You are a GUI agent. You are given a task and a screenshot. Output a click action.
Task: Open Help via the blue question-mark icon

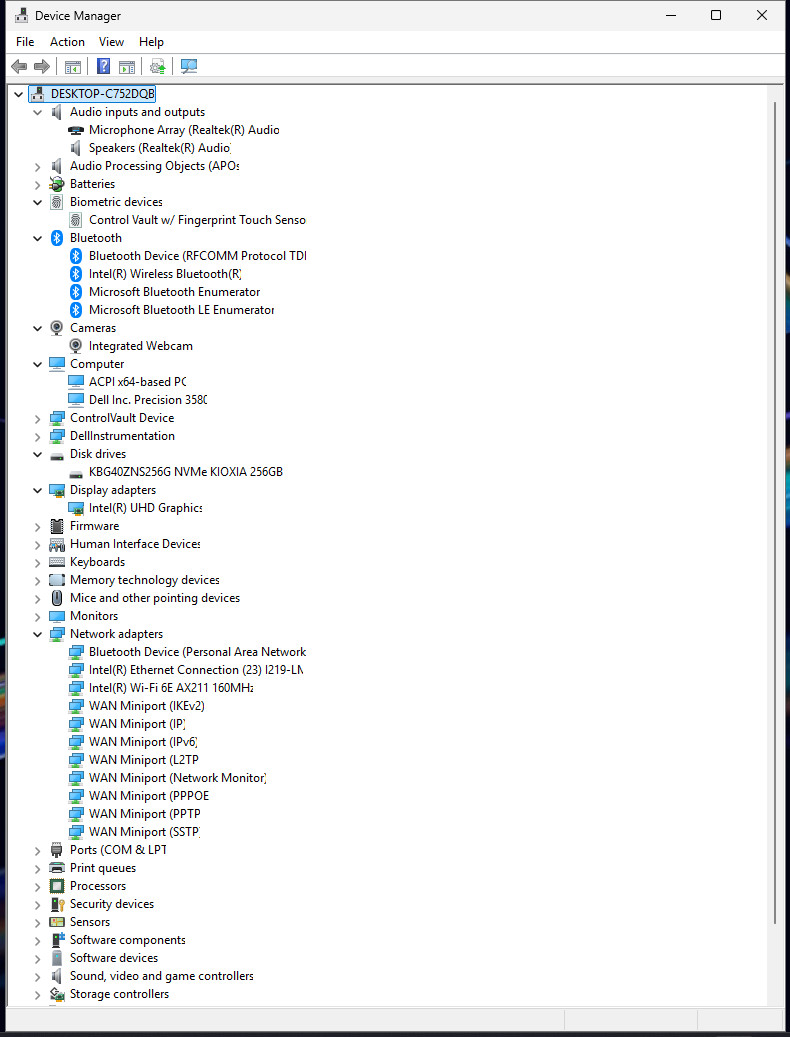[x=104, y=66]
